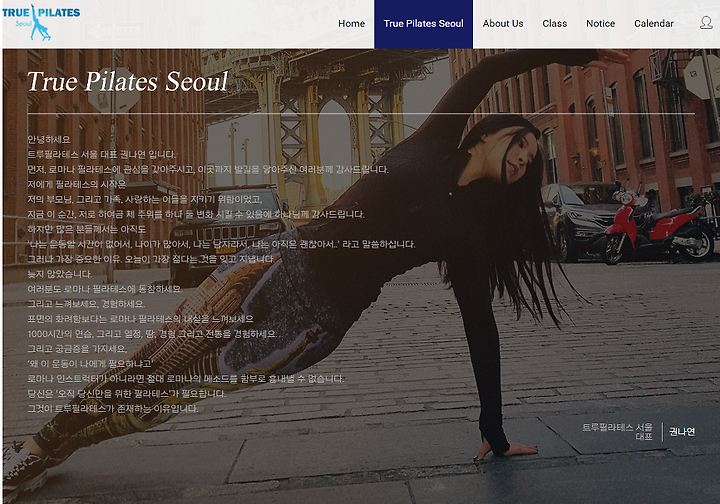
Task: Click the greeting line '안녕하세요'
Action: tap(49, 139)
